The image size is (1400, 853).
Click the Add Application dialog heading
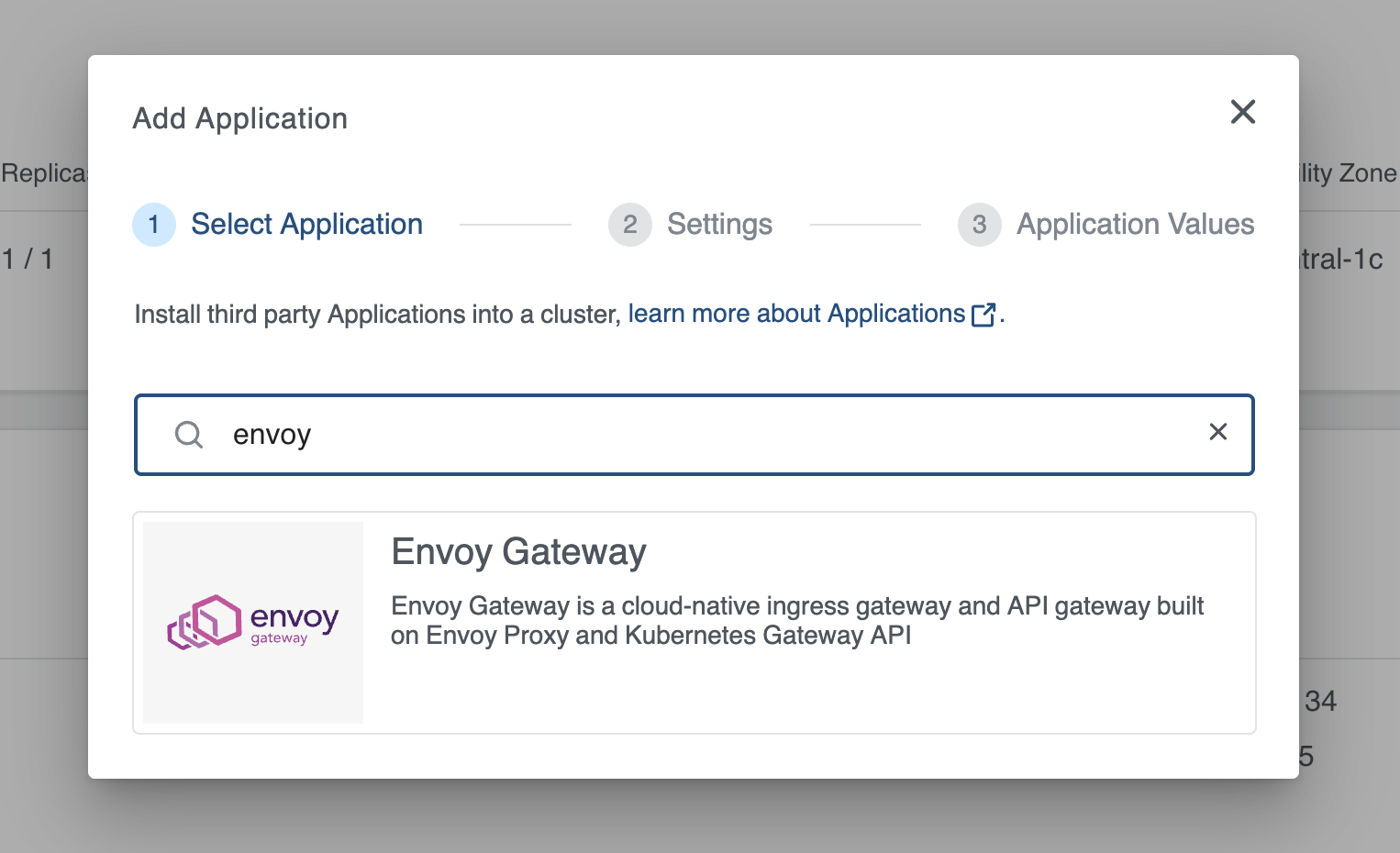click(239, 117)
